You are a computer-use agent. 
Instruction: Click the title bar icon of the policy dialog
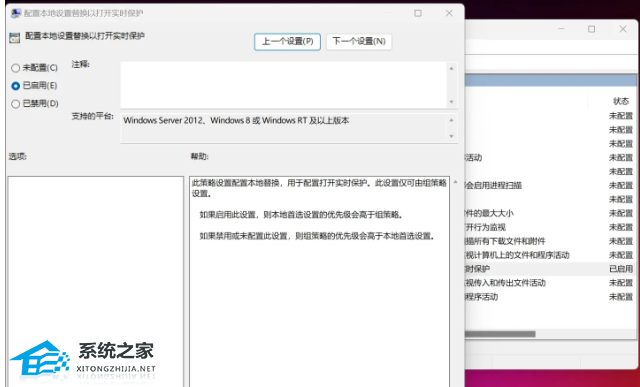point(16,13)
